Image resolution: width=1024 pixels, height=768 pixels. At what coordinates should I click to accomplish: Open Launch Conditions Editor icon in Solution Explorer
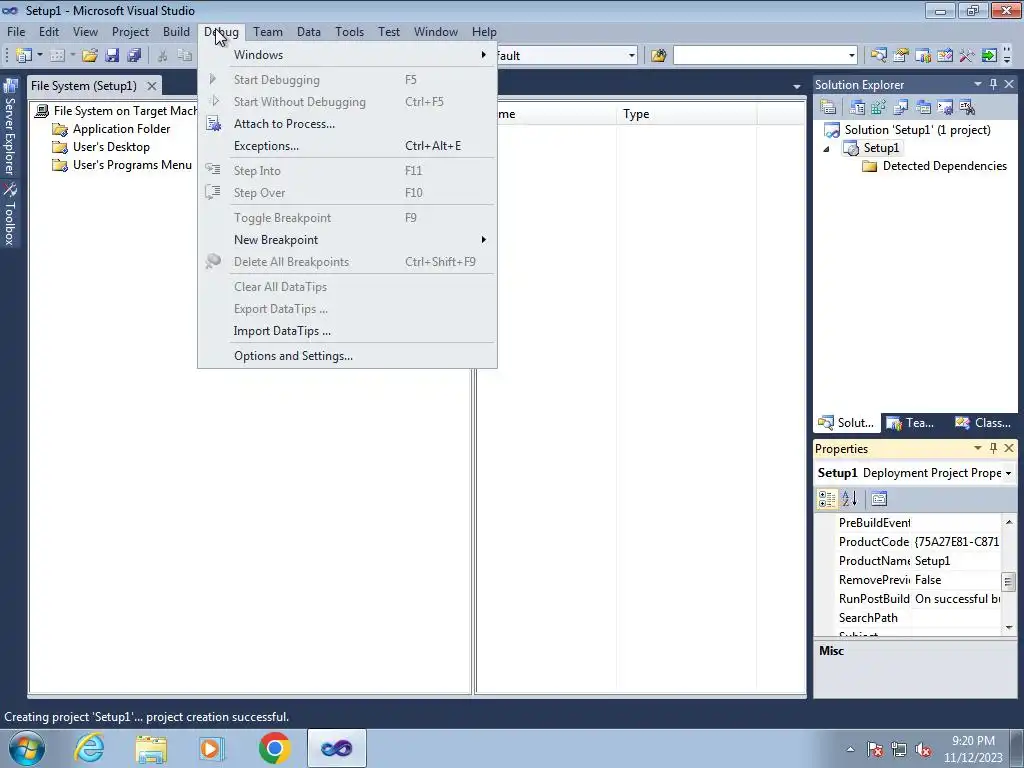(967, 107)
